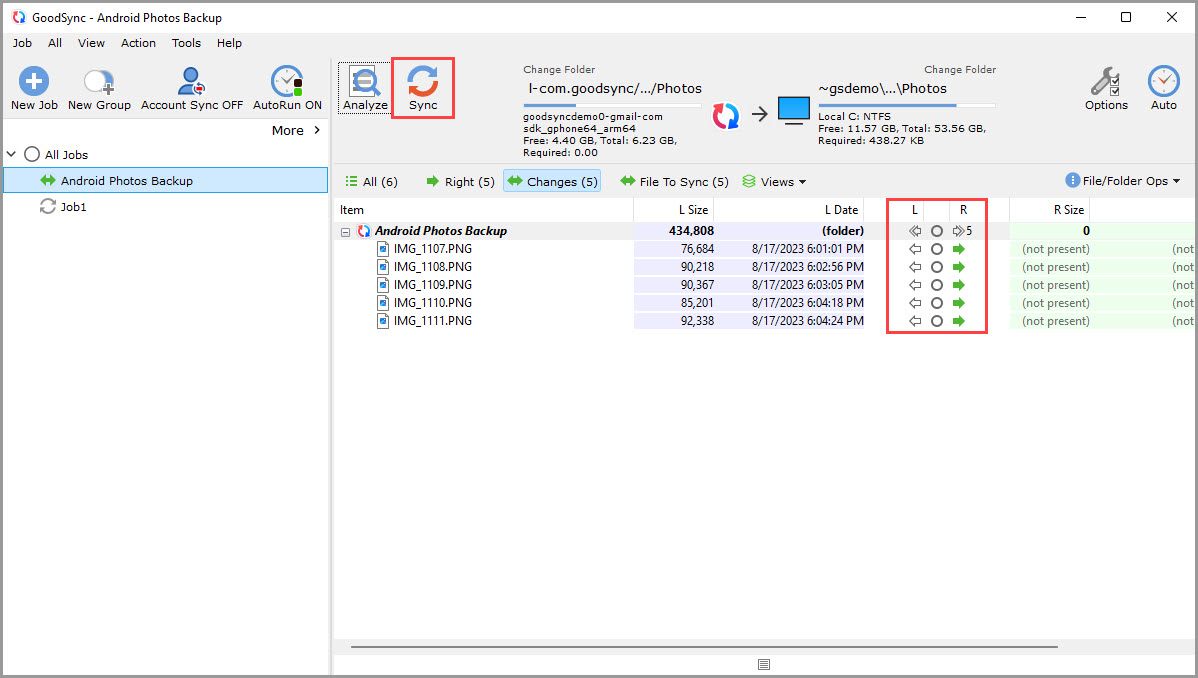Open the Account Sync OFF button
1198x678 pixels.
[192, 88]
